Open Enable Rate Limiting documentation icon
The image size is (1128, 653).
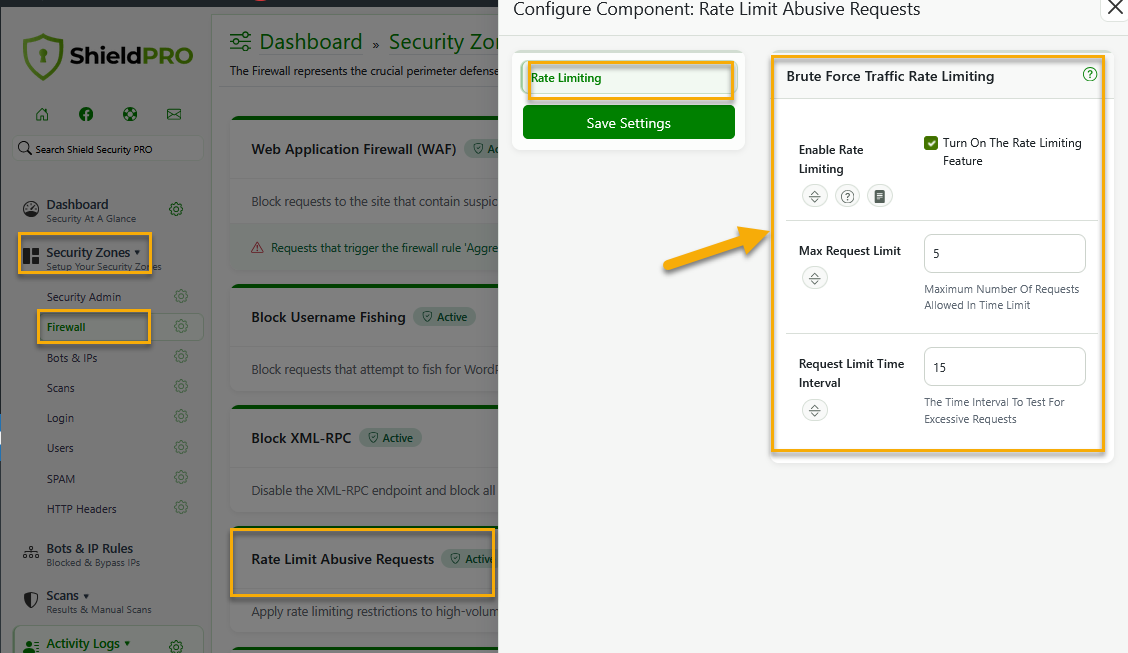point(880,196)
